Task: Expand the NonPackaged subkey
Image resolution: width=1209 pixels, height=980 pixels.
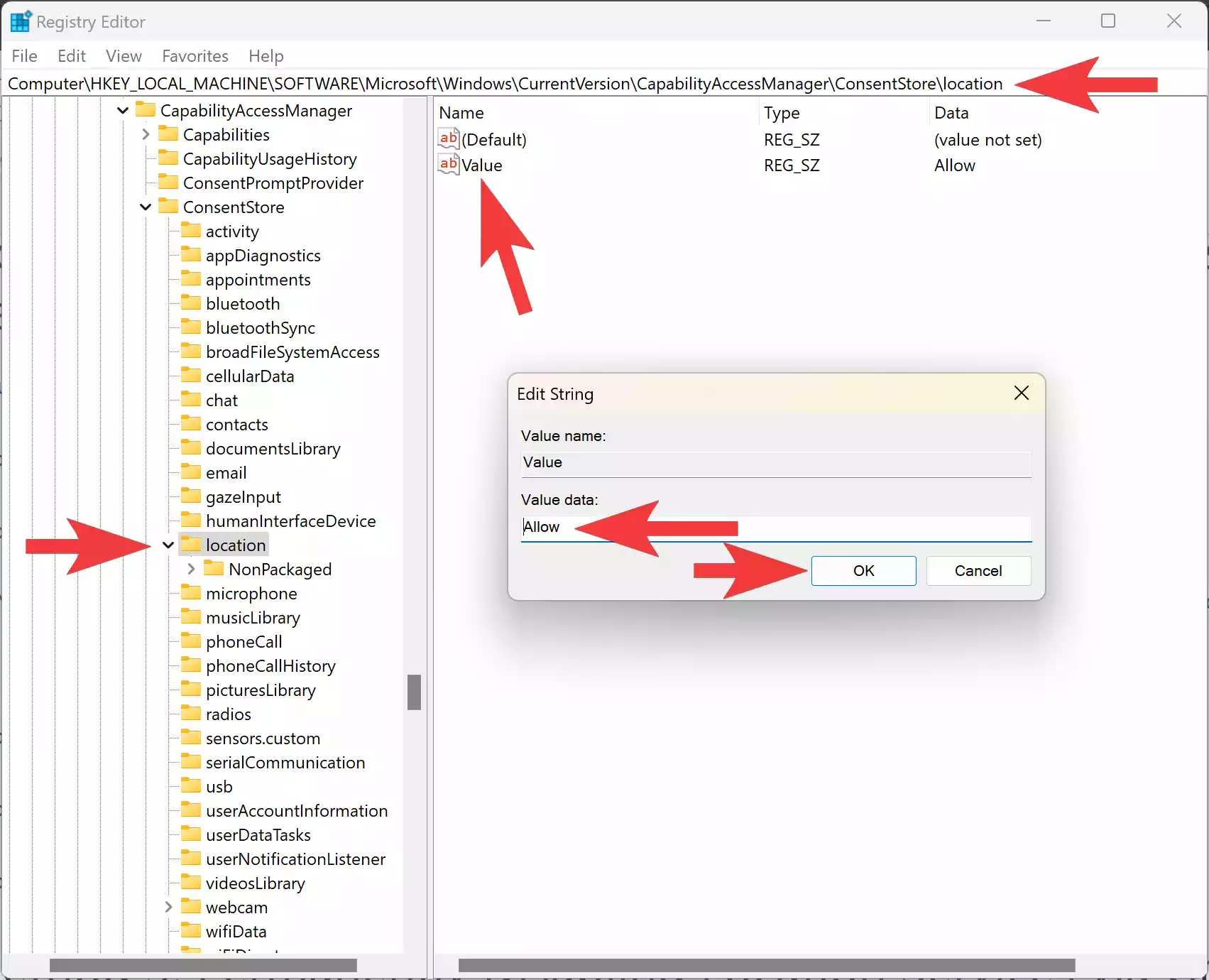Action: click(191, 569)
